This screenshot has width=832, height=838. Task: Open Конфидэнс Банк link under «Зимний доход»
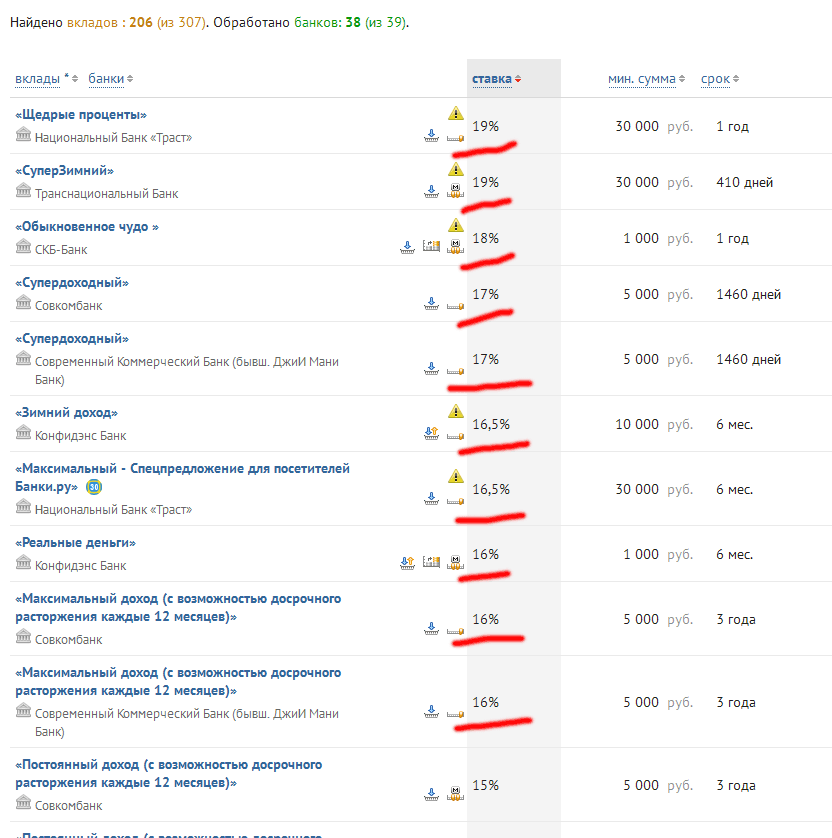(x=80, y=436)
